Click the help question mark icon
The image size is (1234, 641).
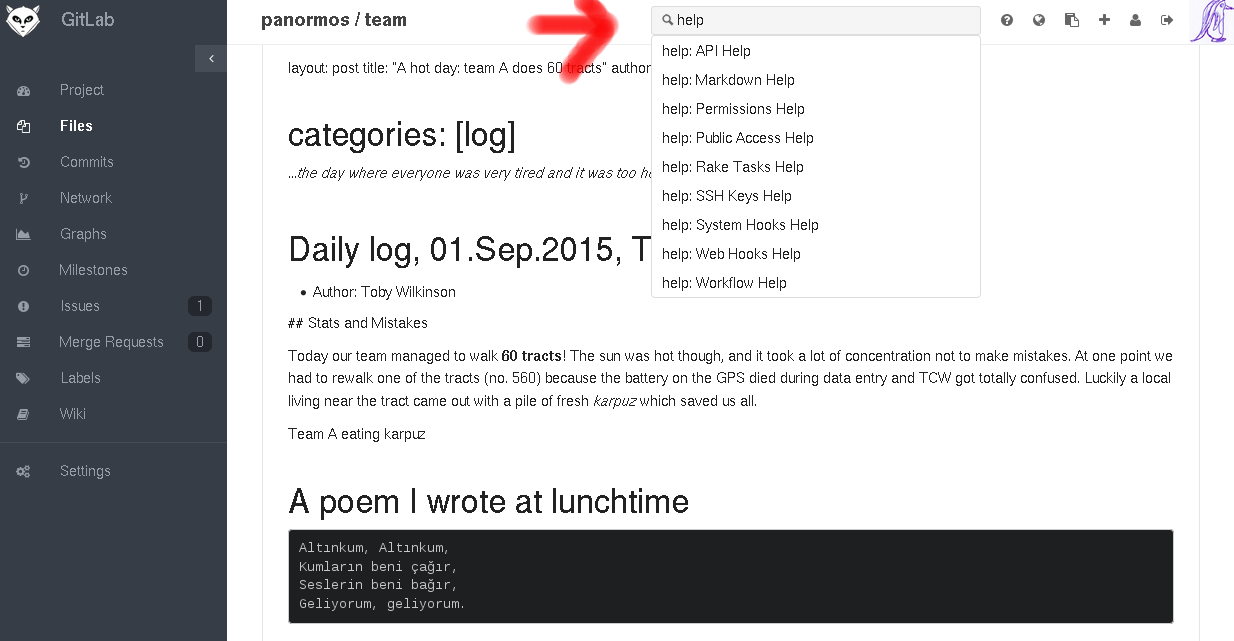click(x=1007, y=20)
